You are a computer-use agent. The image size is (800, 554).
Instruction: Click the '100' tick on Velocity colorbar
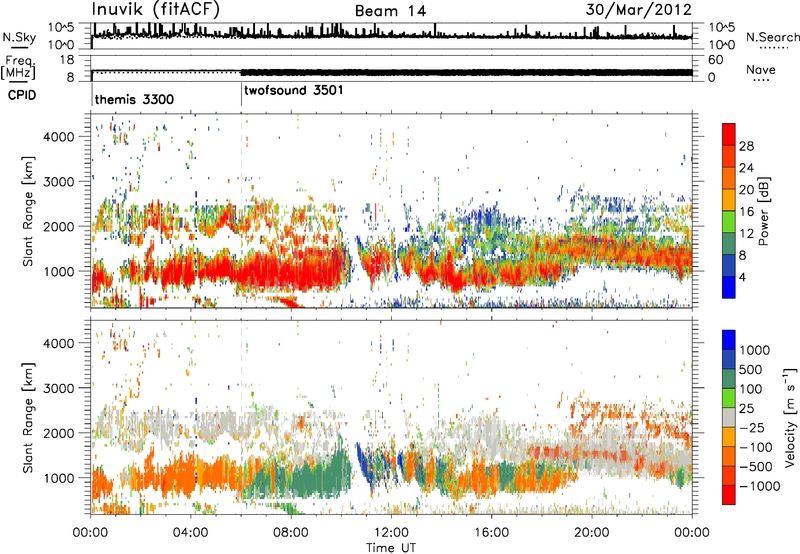click(751, 389)
